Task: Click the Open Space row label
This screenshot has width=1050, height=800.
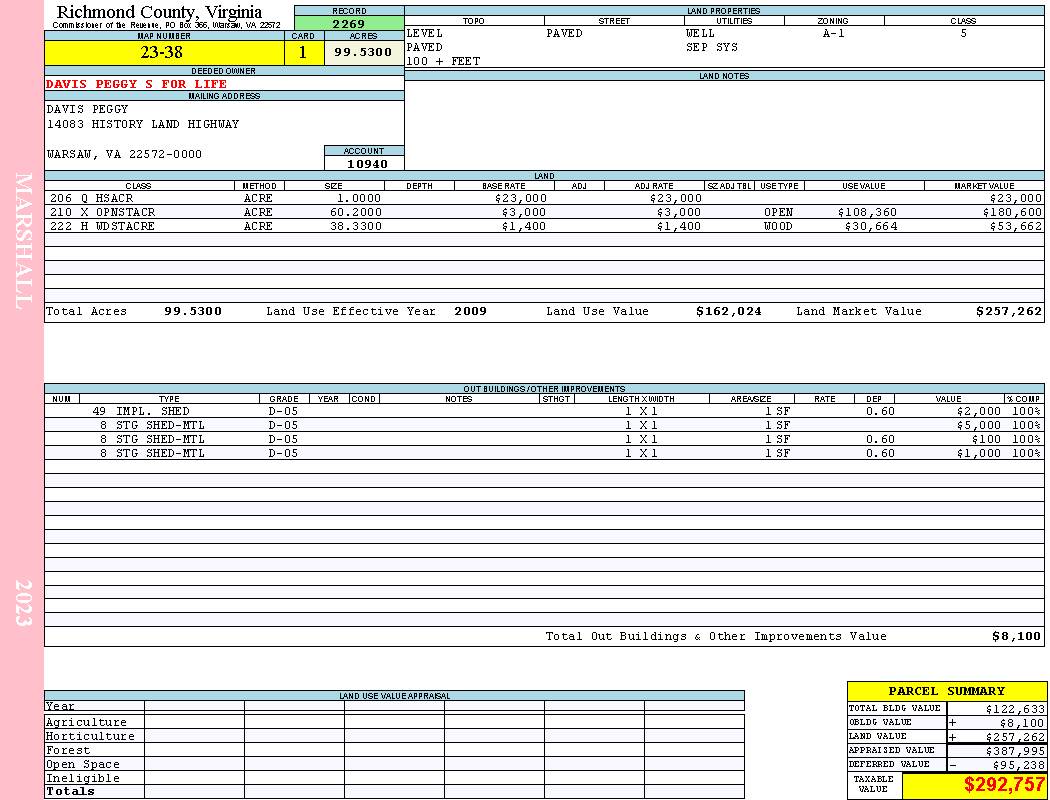Action: (82, 765)
